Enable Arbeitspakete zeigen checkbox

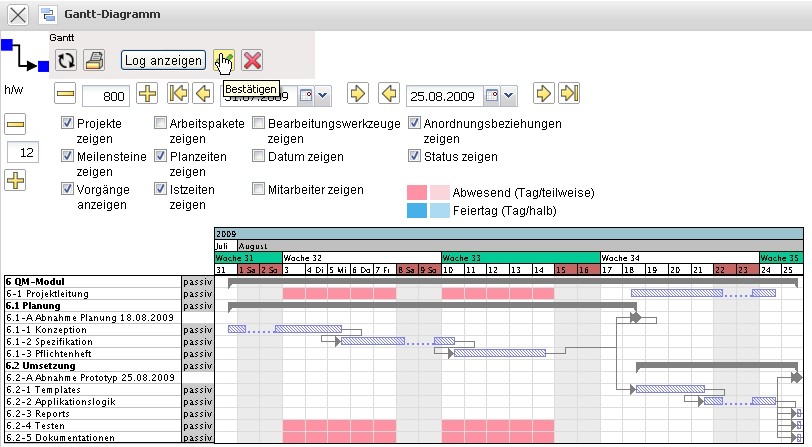[160, 124]
